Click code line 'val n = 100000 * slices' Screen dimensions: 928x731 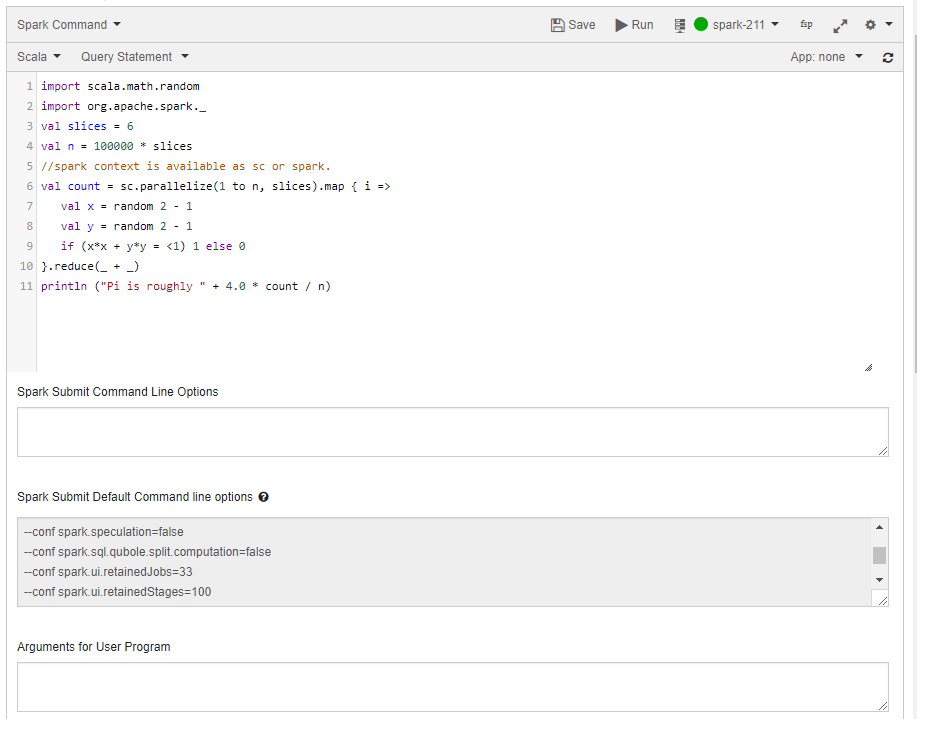(117, 146)
